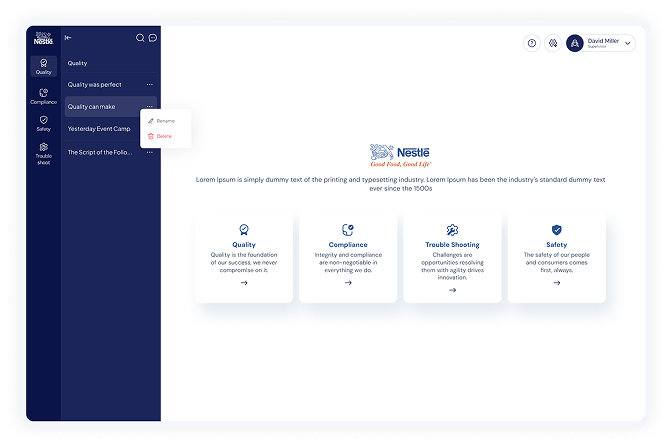
Task: Follow the arrow on the Quality card
Action: pyautogui.click(x=244, y=283)
